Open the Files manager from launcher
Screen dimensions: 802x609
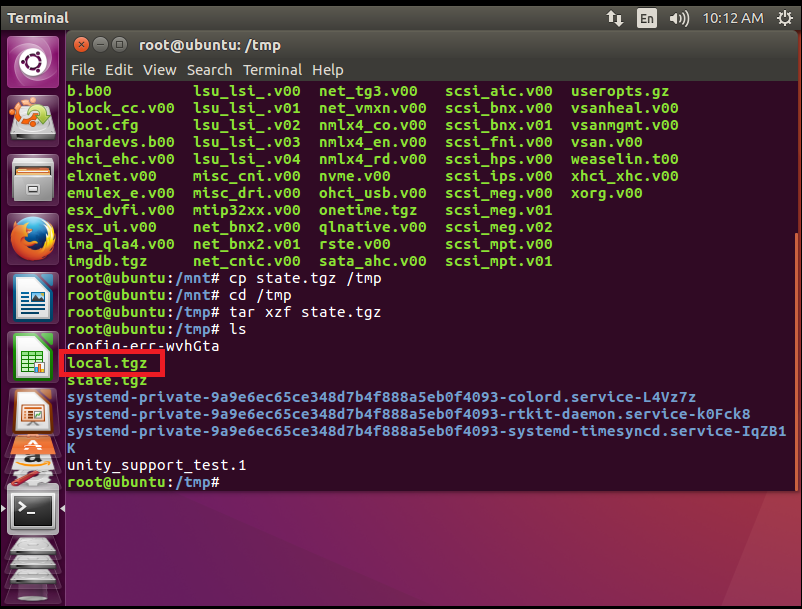click(x=33, y=180)
